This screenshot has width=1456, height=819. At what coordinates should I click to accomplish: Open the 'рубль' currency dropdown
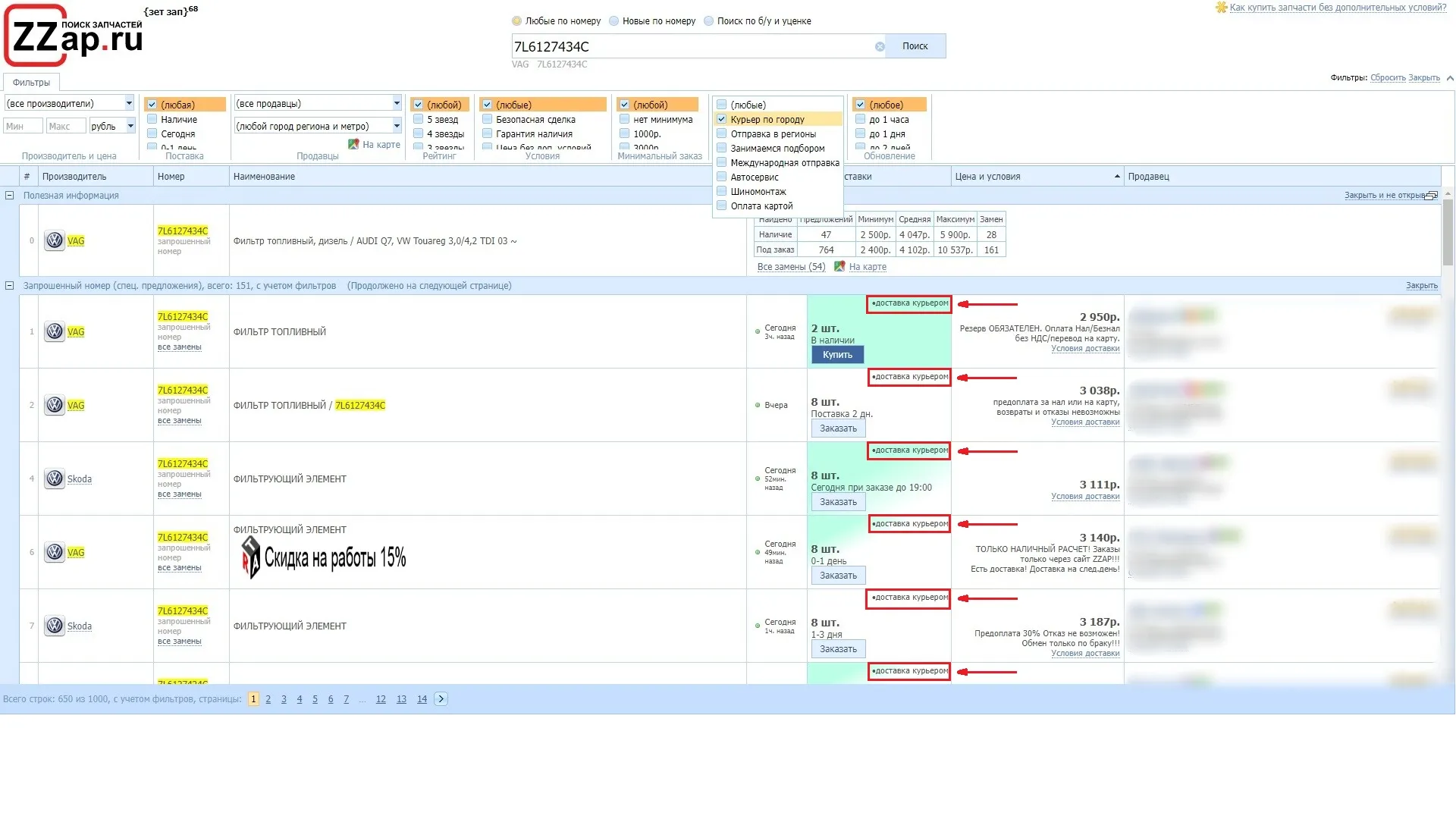112,126
